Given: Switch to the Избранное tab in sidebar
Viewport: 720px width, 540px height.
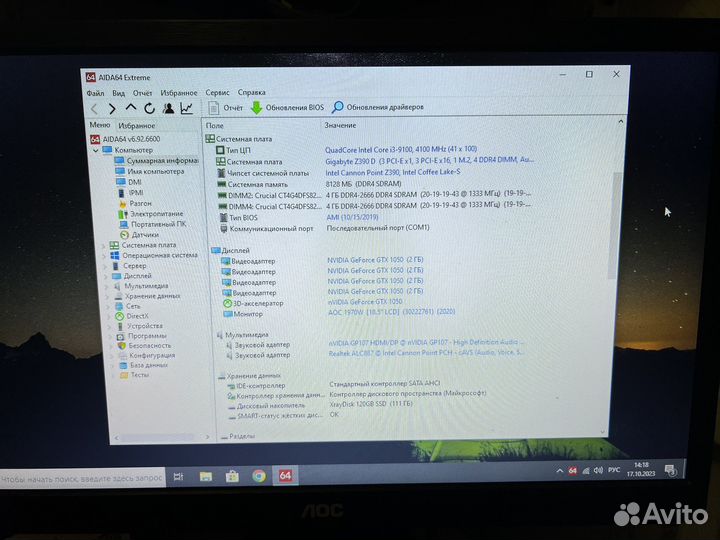Looking at the screenshot, I should (x=136, y=125).
